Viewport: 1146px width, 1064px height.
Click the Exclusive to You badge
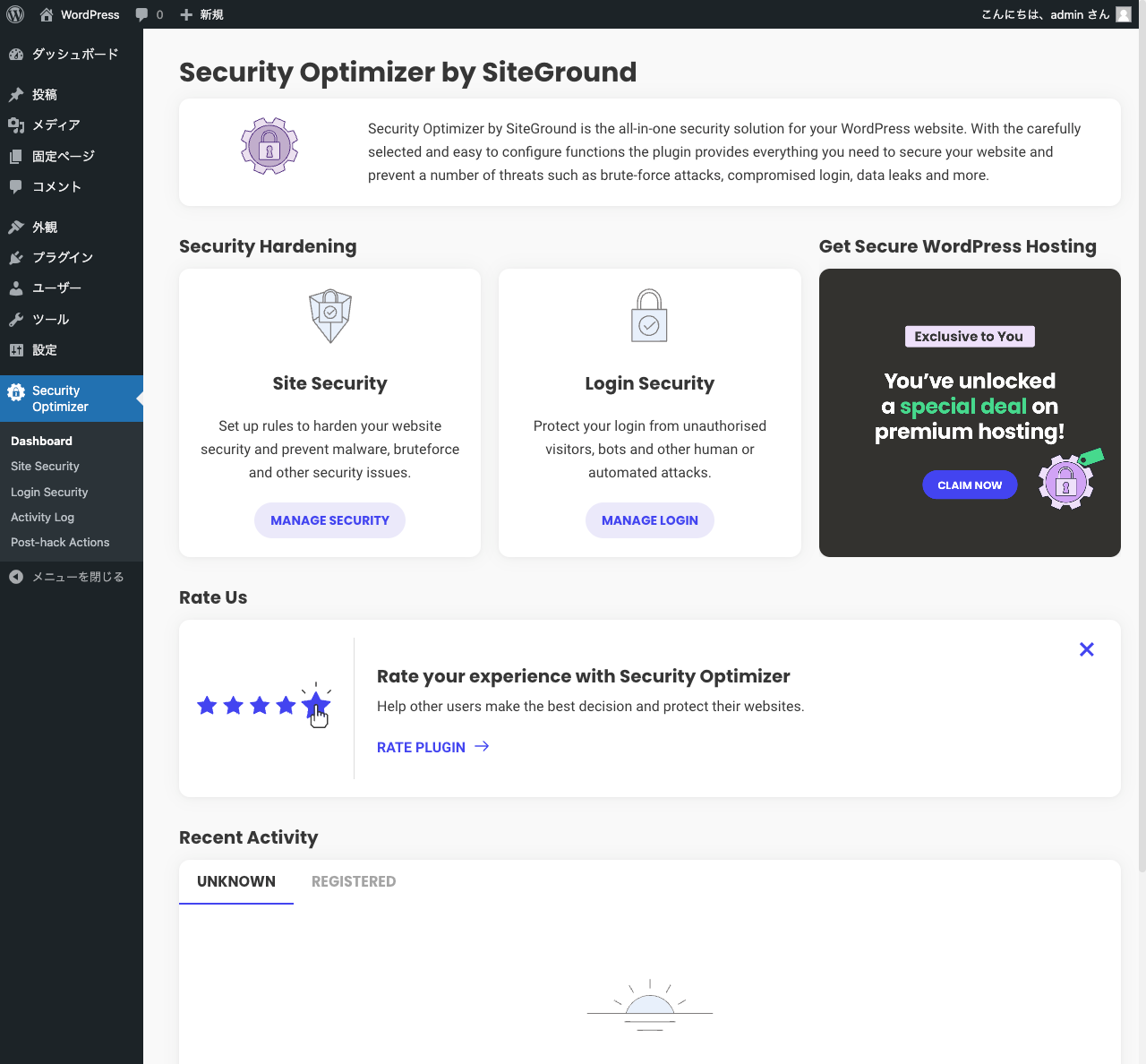[x=970, y=337]
